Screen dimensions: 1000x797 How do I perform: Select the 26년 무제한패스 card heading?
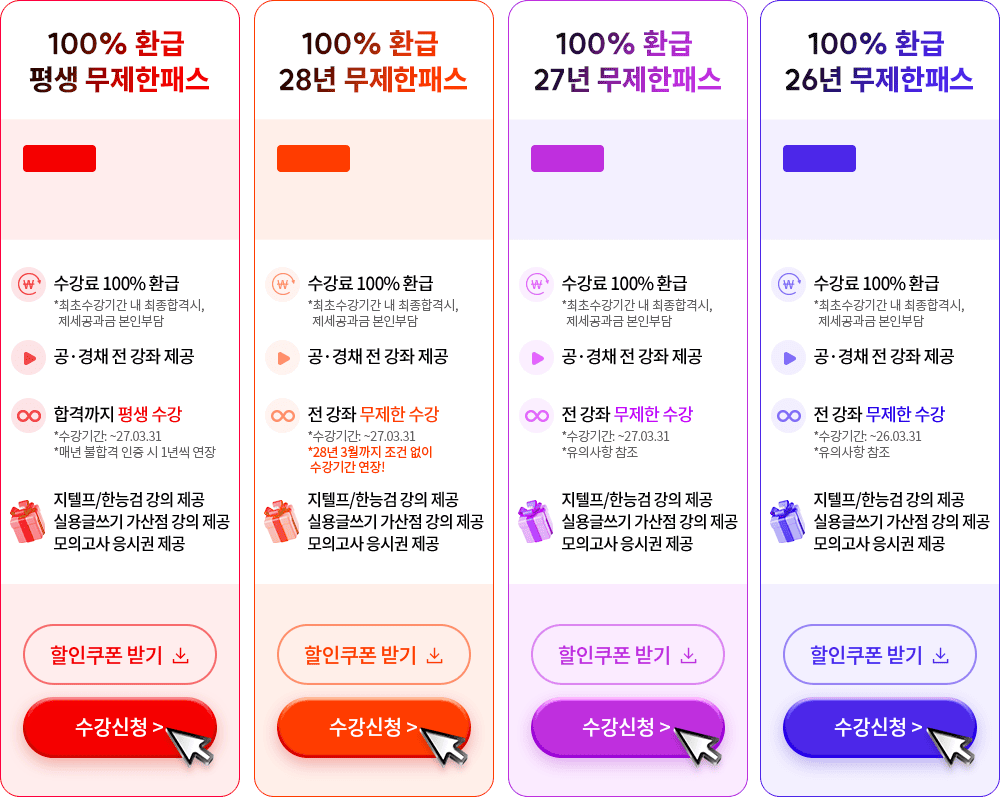tap(879, 62)
